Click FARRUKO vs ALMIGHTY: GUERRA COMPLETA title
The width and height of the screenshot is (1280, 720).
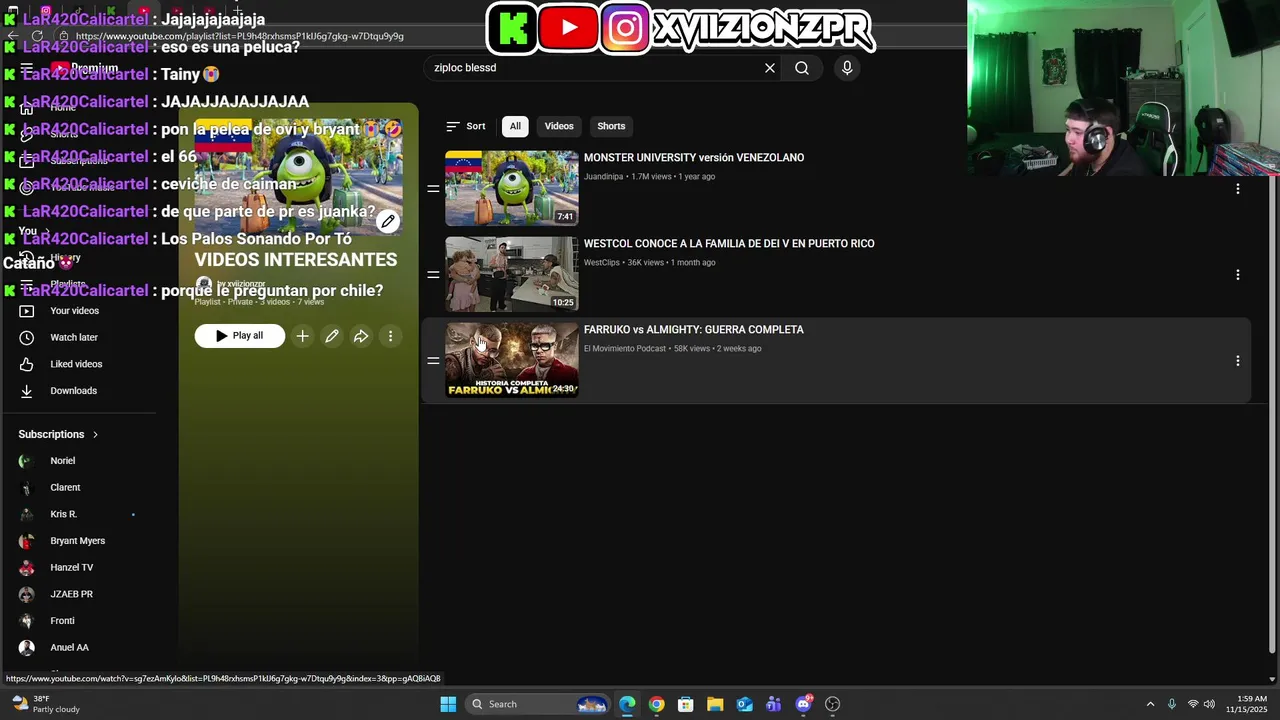pos(694,330)
